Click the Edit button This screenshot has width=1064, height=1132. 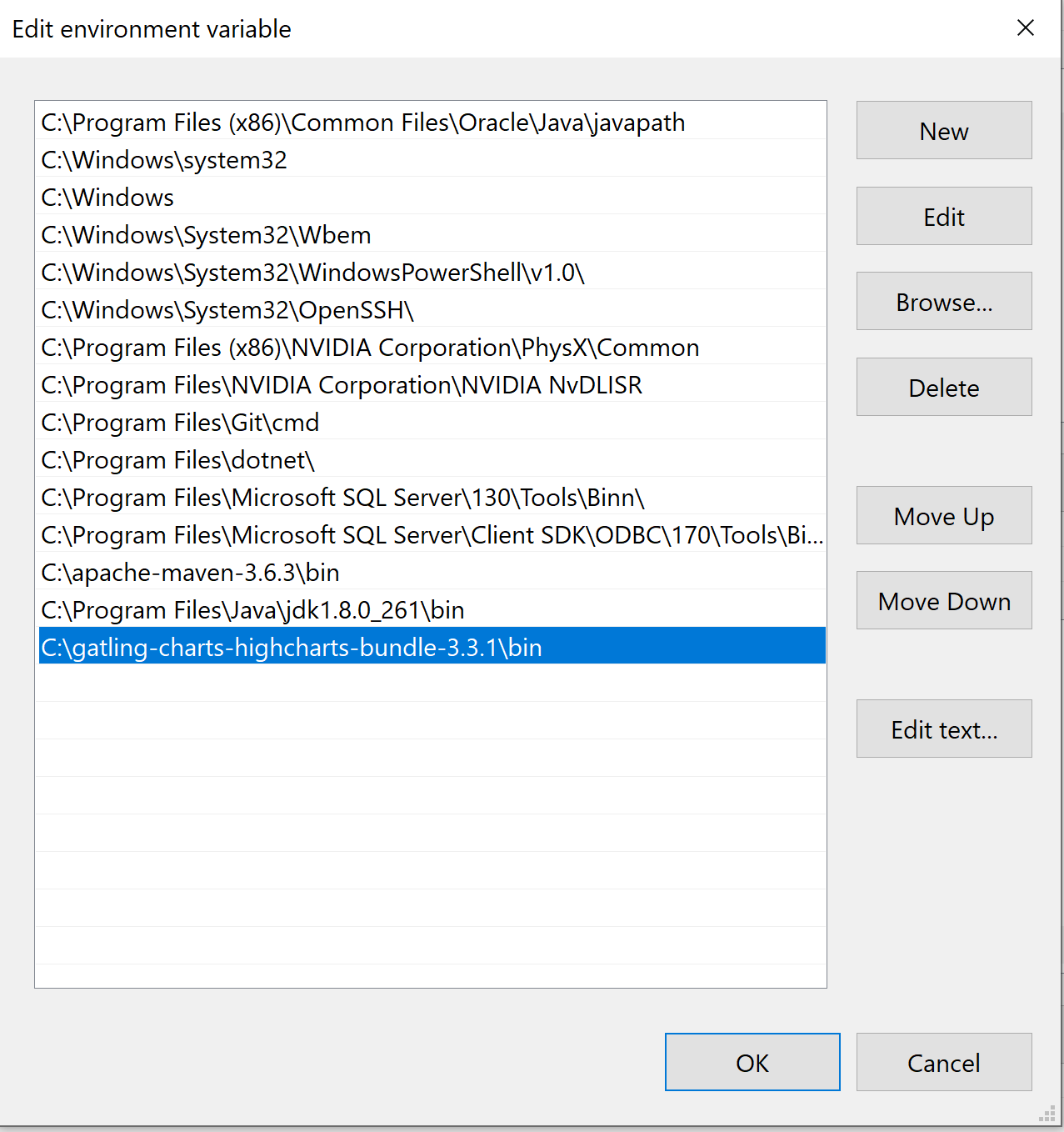click(x=943, y=216)
